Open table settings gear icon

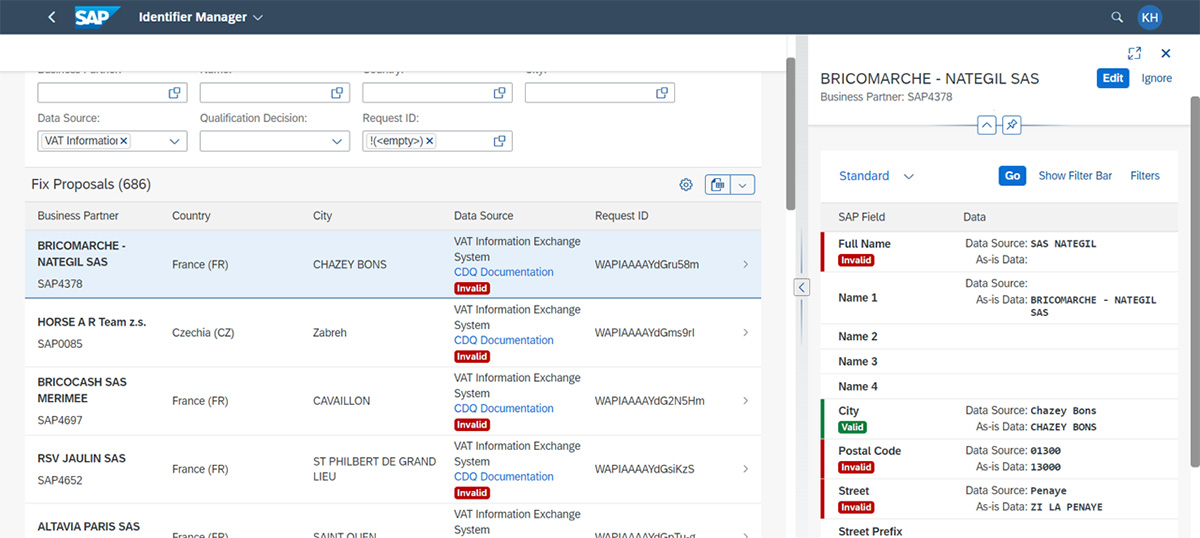pyautogui.click(x=686, y=184)
